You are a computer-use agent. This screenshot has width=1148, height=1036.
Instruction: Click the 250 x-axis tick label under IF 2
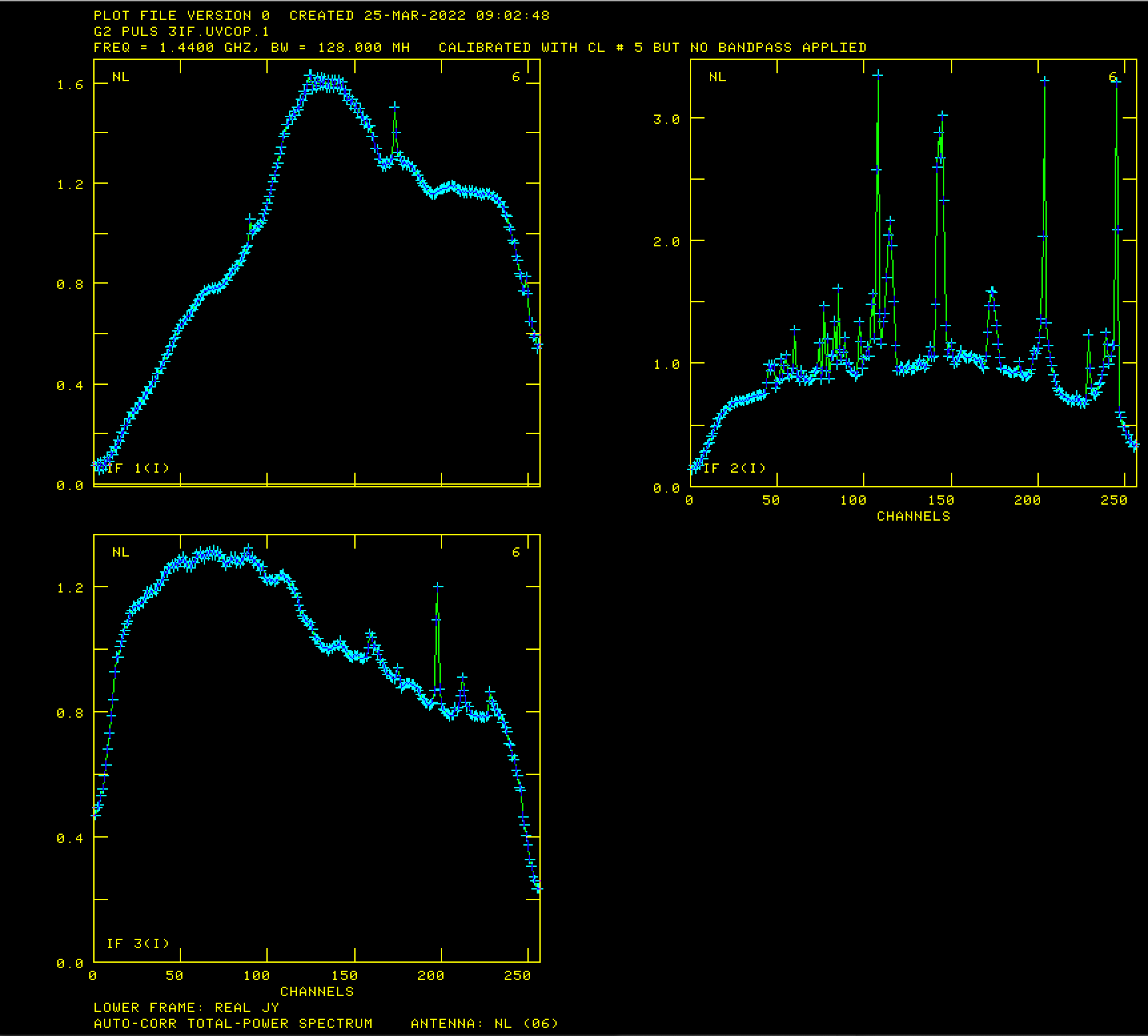[x=1113, y=500]
